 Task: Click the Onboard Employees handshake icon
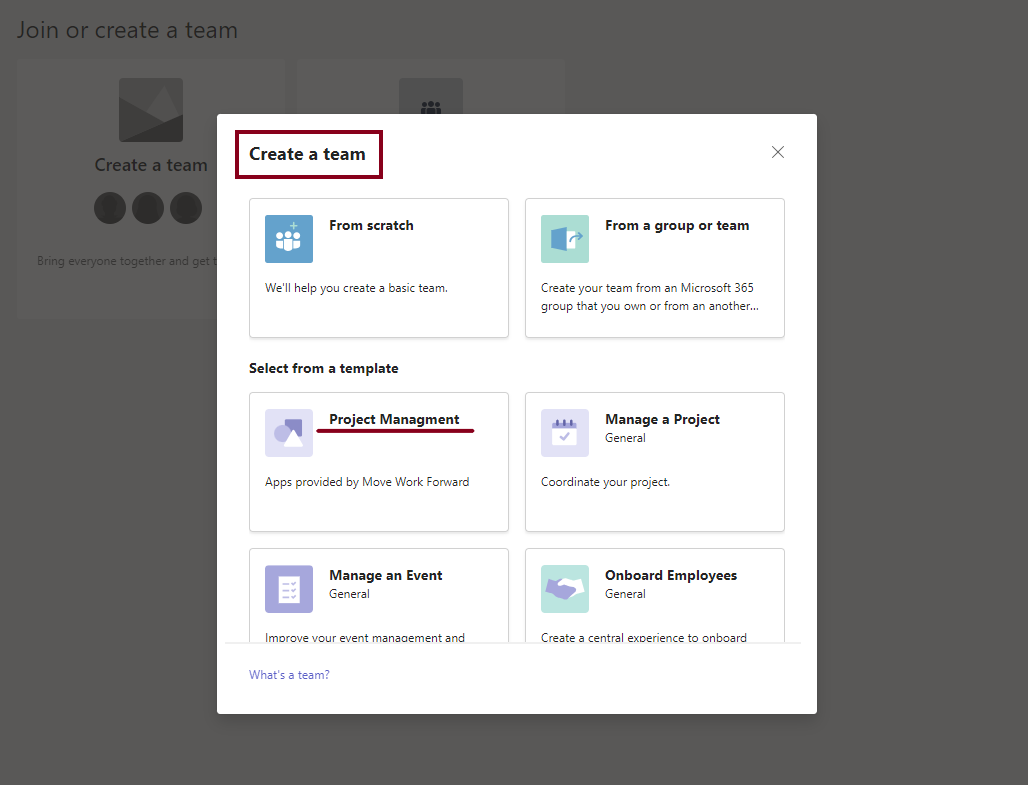[x=564, y=588]
